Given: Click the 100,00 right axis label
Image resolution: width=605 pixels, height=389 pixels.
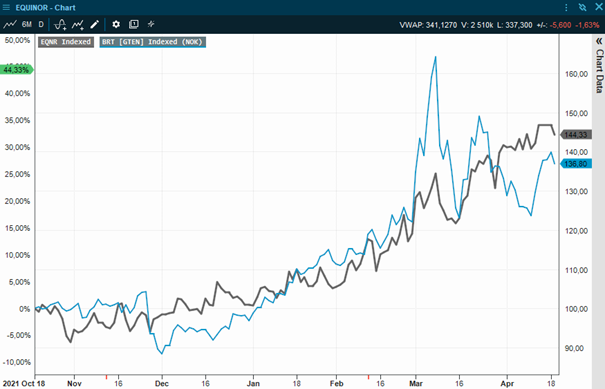Looking at the screenshot, I should [x=576, y=309].
